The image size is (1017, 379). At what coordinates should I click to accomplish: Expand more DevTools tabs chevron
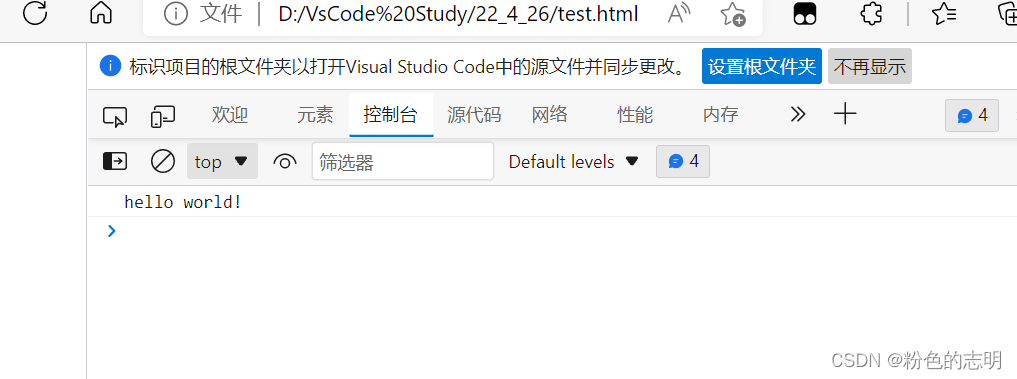[798, 115]
